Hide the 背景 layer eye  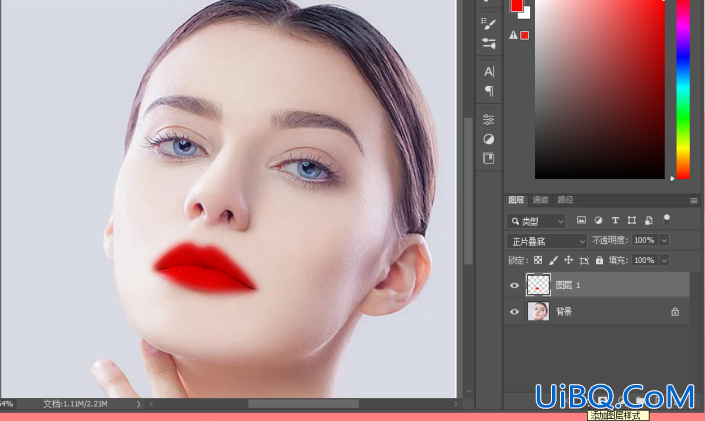[x=514, y=311]
